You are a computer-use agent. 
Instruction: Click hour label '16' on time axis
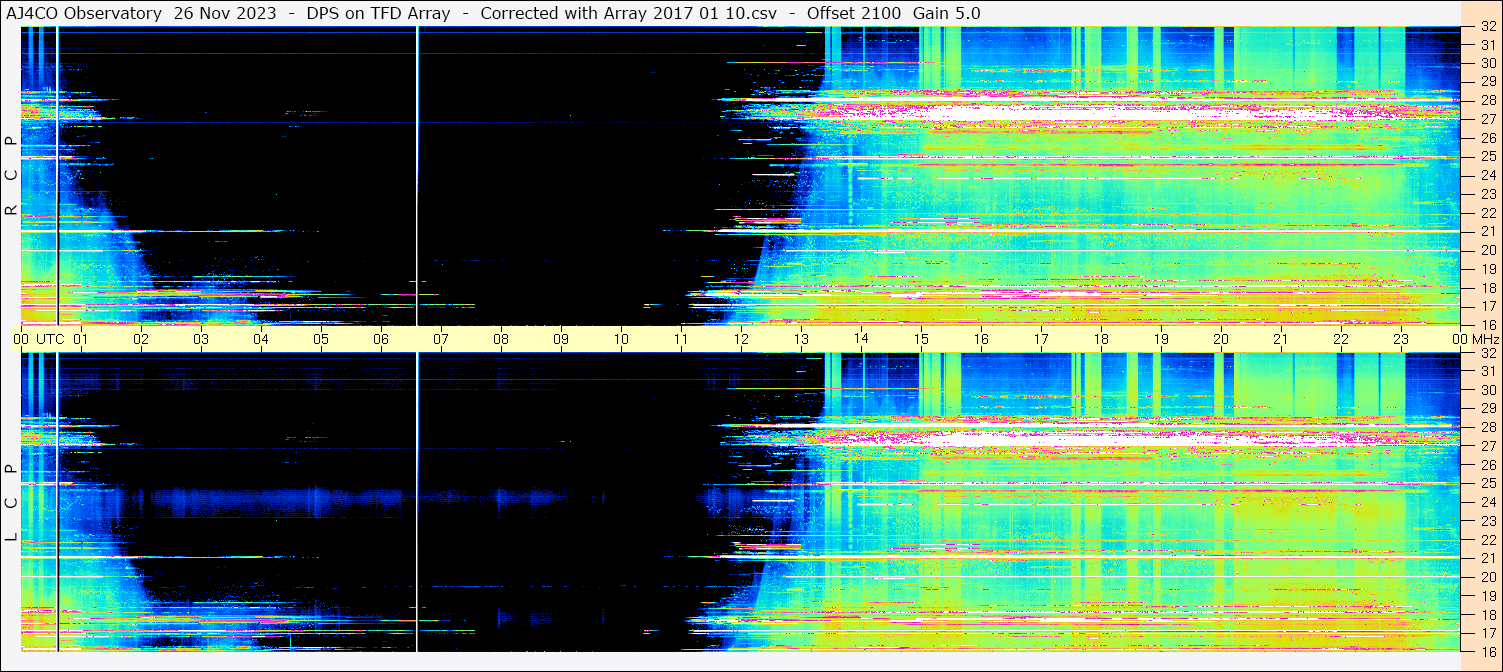981,339
